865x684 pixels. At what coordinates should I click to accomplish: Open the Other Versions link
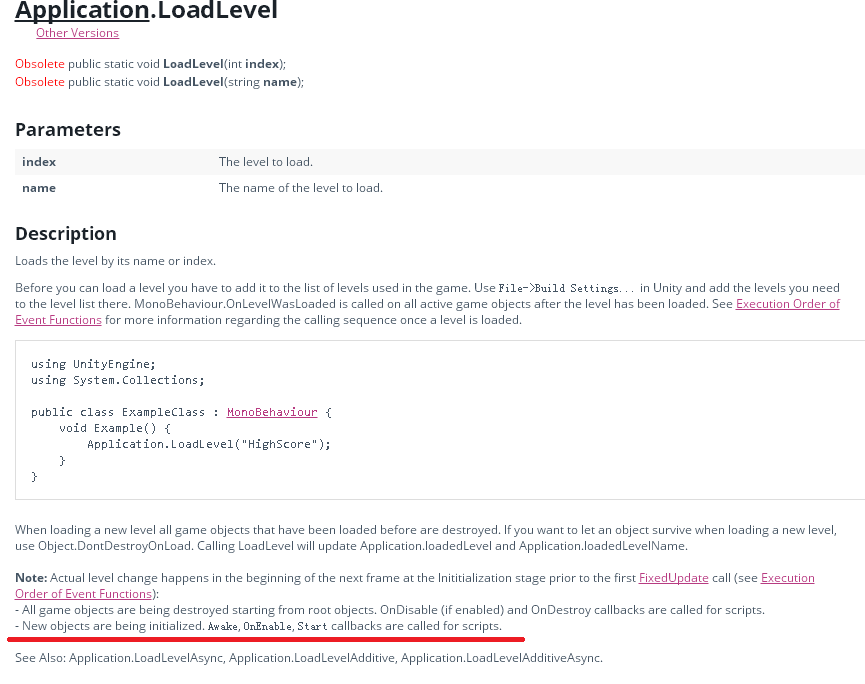click(77, 33)
